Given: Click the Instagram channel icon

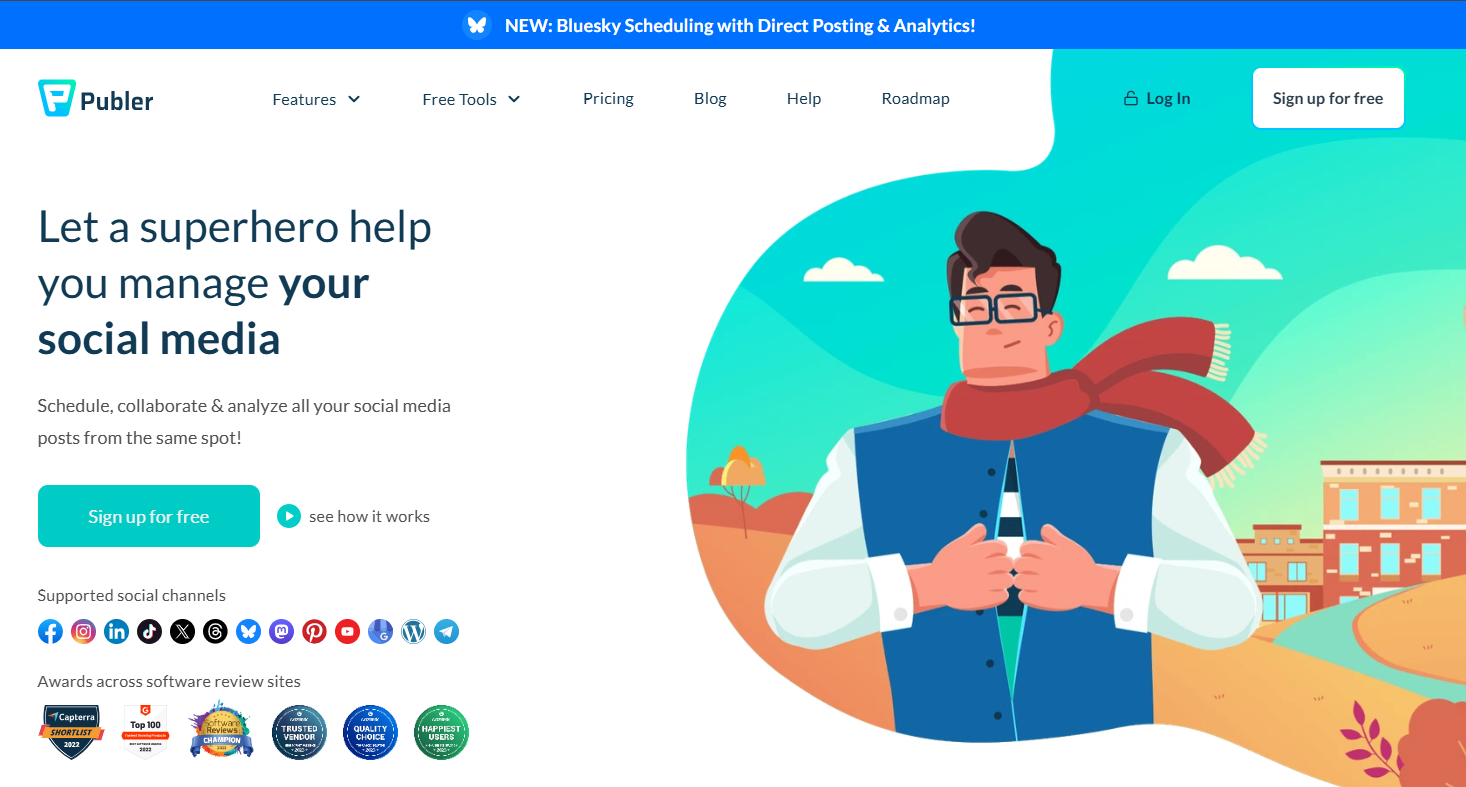Looking at the screenshot, I should (x=83, y=632).
